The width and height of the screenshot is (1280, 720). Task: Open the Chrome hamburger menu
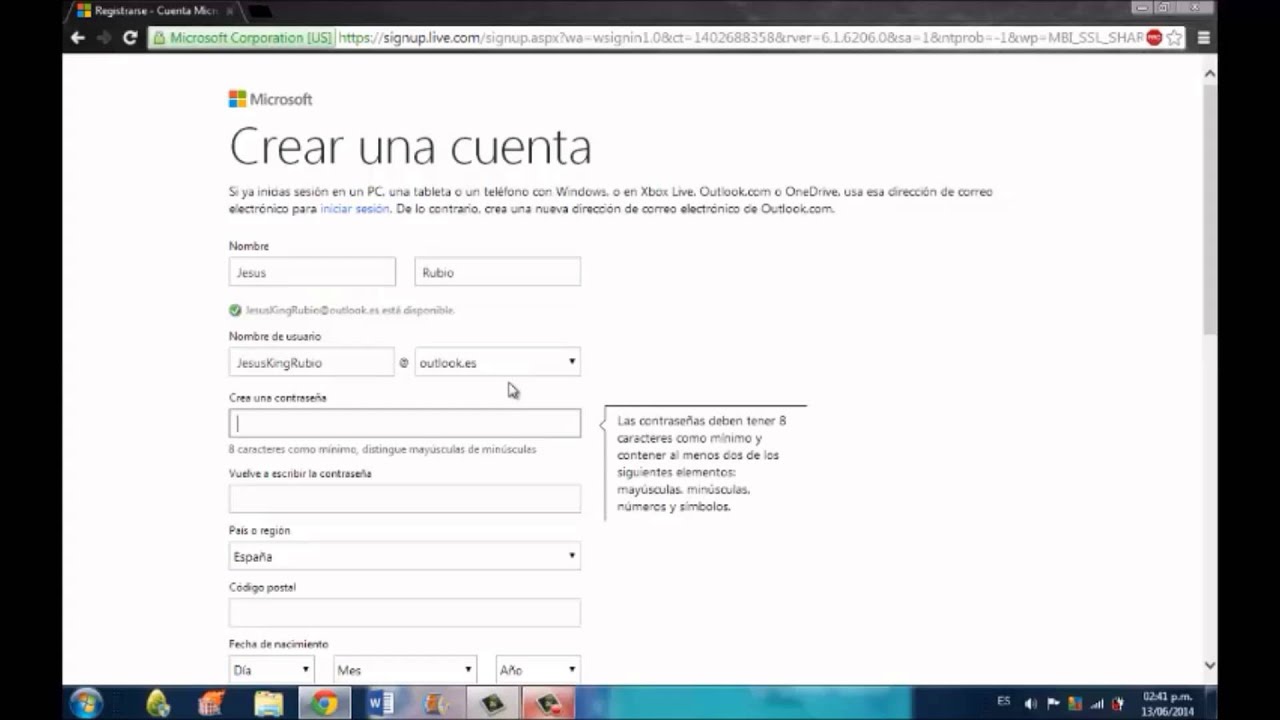[1204, 38]
